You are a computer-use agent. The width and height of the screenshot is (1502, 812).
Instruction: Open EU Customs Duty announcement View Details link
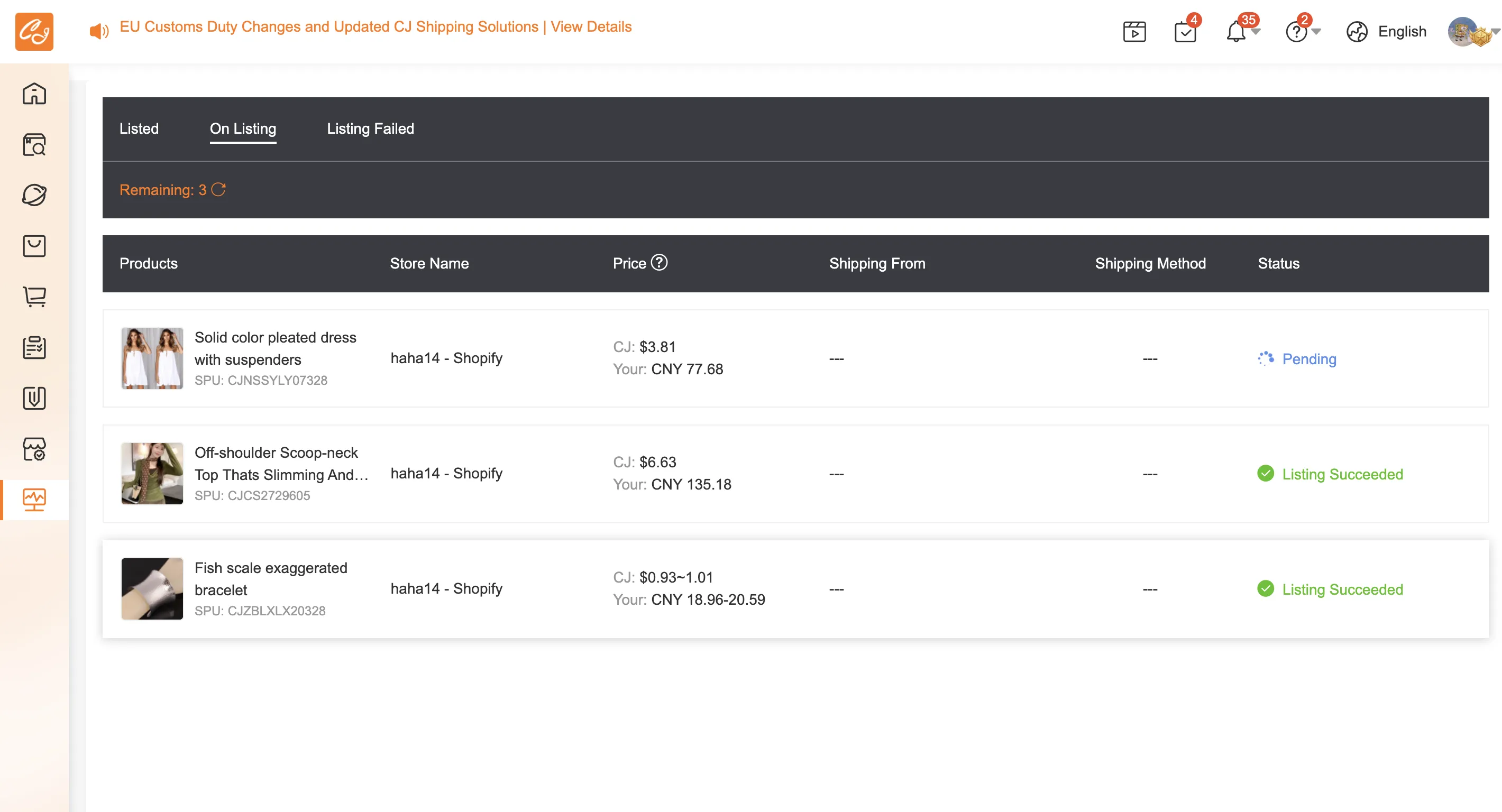coord(591,27)
